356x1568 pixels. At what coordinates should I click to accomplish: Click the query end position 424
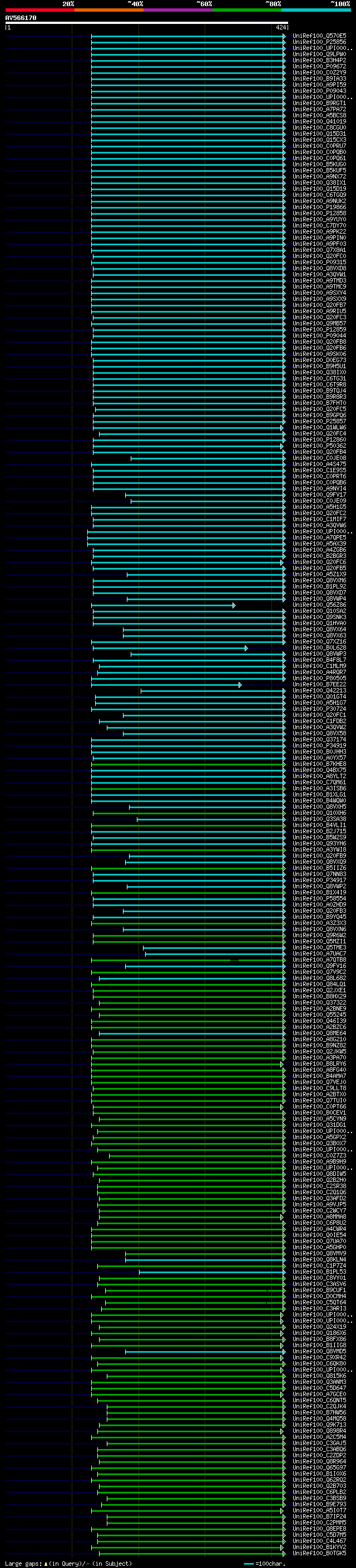(280, 27)
